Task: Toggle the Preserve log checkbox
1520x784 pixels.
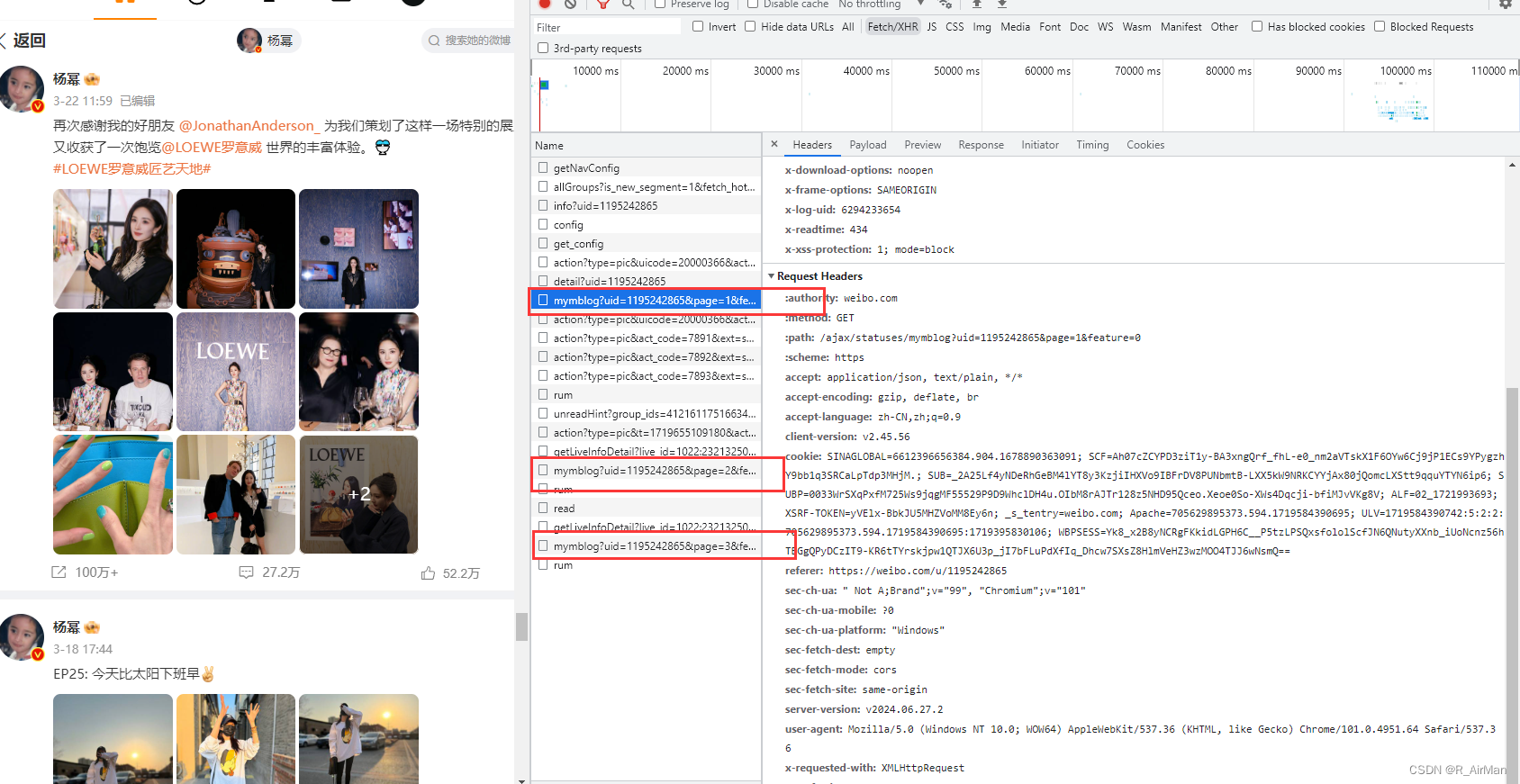Action: click(x=660, y=4)
